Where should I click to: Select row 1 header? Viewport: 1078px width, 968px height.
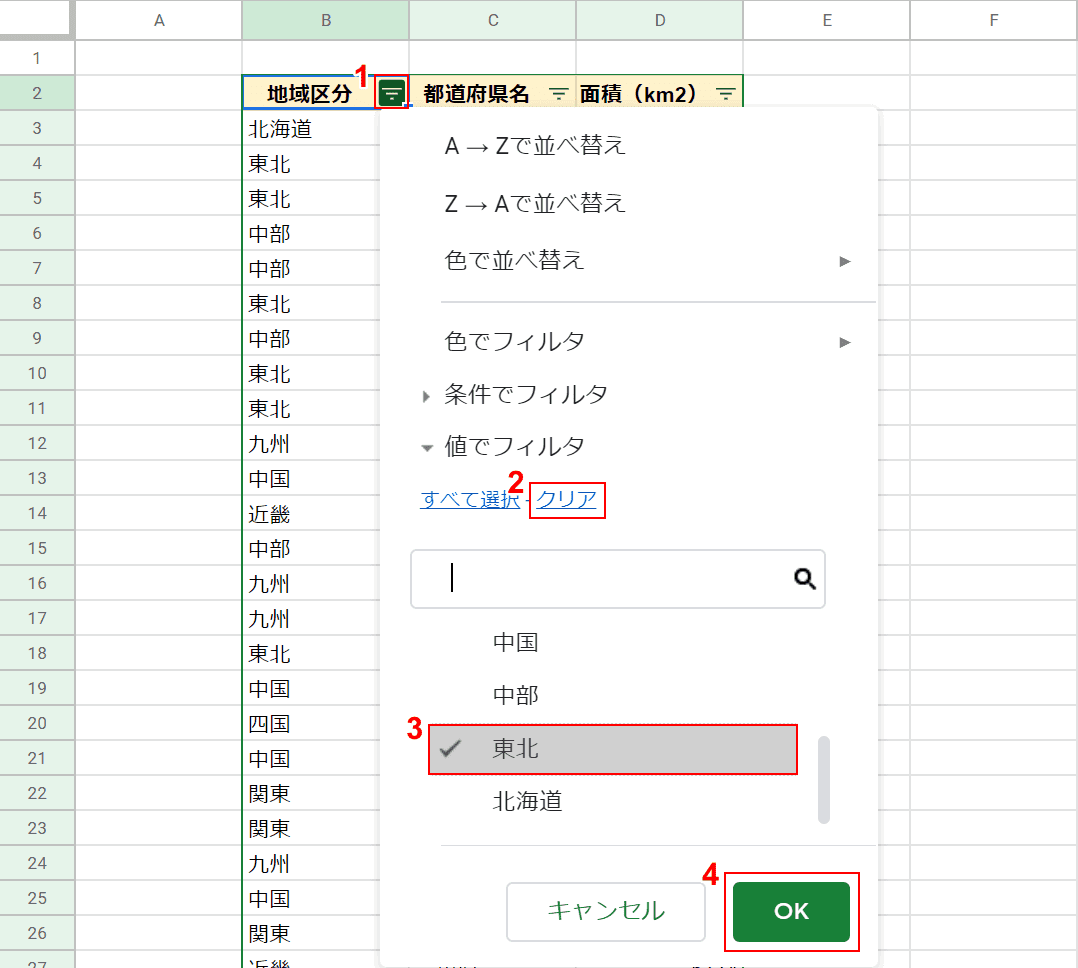(x=37, y=58)
